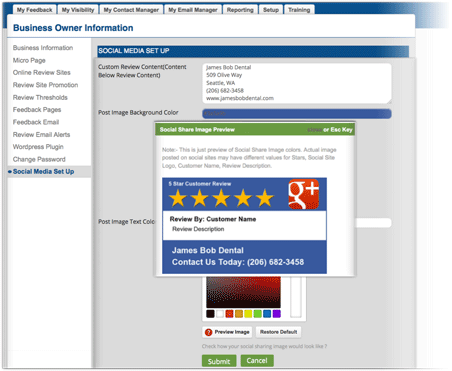Go to Online Review Sites
The image size is (452, 371).
[42, 72]
